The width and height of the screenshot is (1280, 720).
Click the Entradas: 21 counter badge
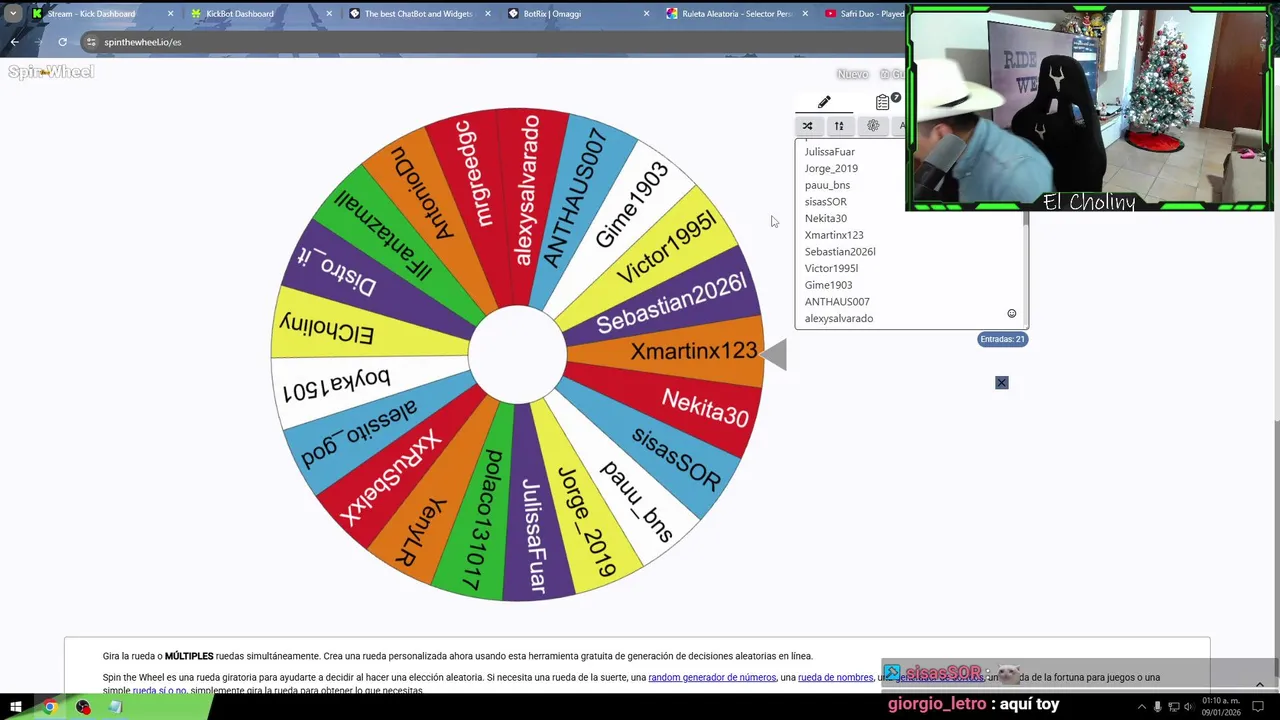[x=1002, y=339]
